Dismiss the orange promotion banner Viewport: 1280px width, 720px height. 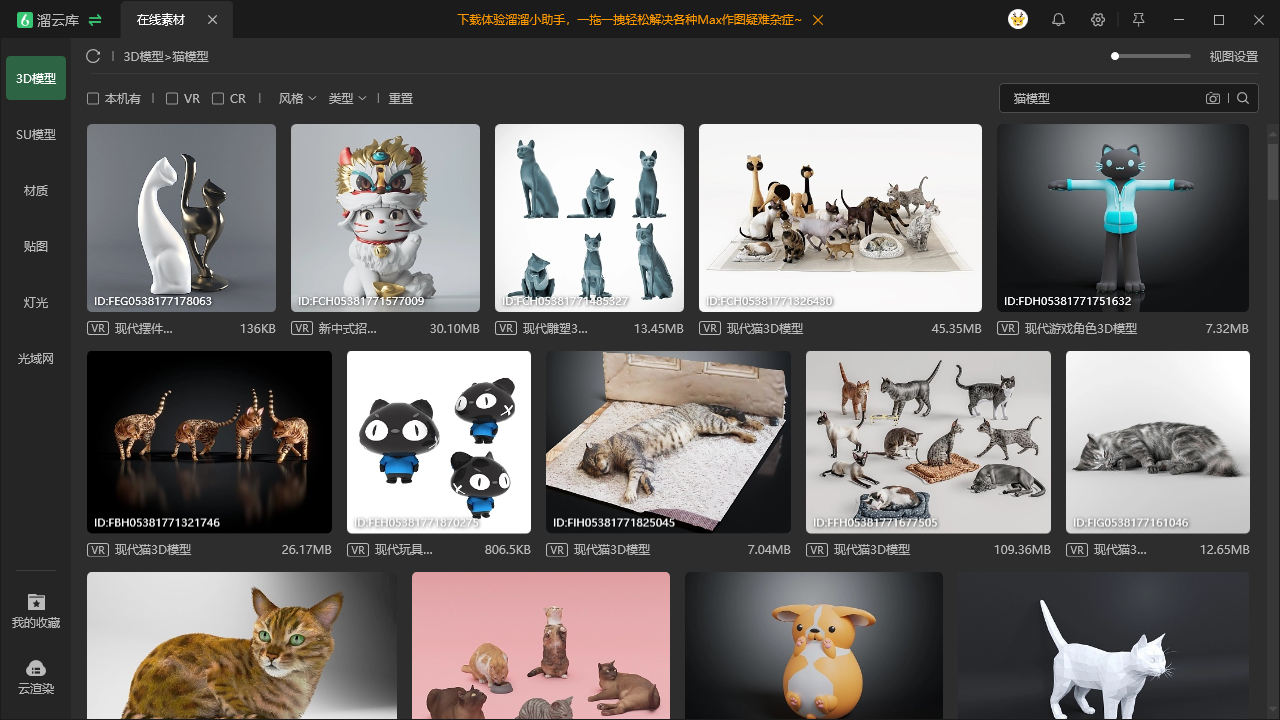coord(818,20)
